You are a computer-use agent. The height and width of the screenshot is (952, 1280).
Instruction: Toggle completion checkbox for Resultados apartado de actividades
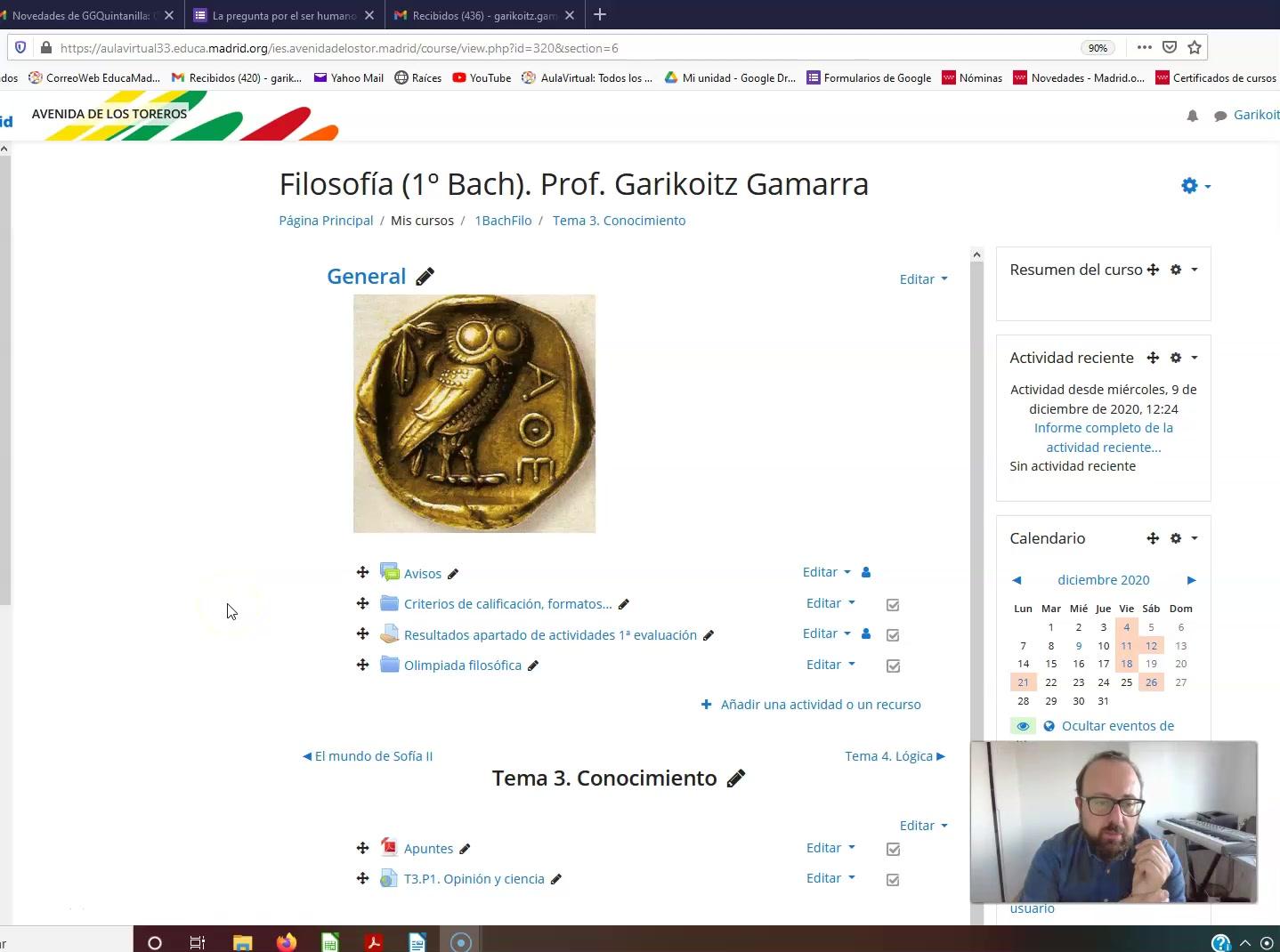(893, 635)
